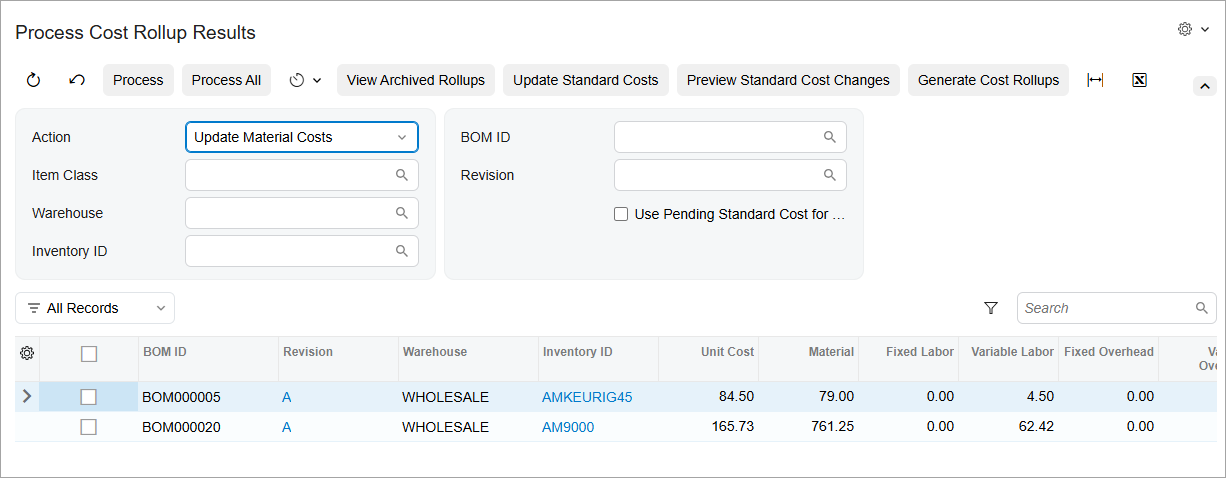
Task: Open the schedule clock icon dropdown
Action: tap(305, 80)
